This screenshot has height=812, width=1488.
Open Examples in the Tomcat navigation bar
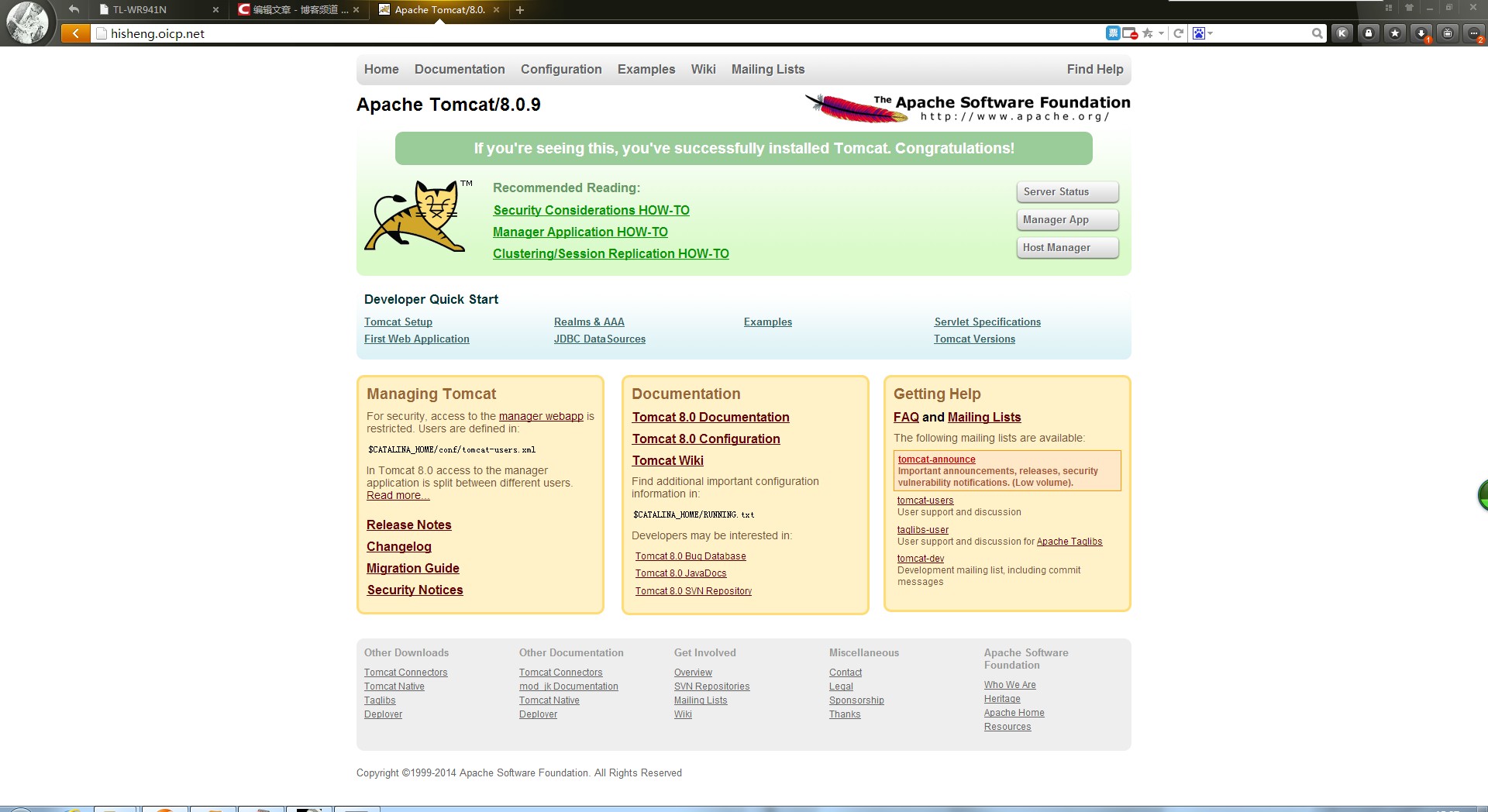tap(646, 69)
